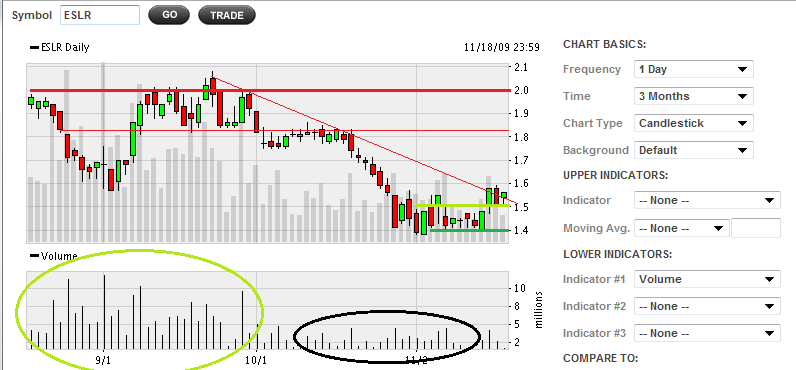
Task: Open the upper Indicator dropdown
Action: coord(707,200)
